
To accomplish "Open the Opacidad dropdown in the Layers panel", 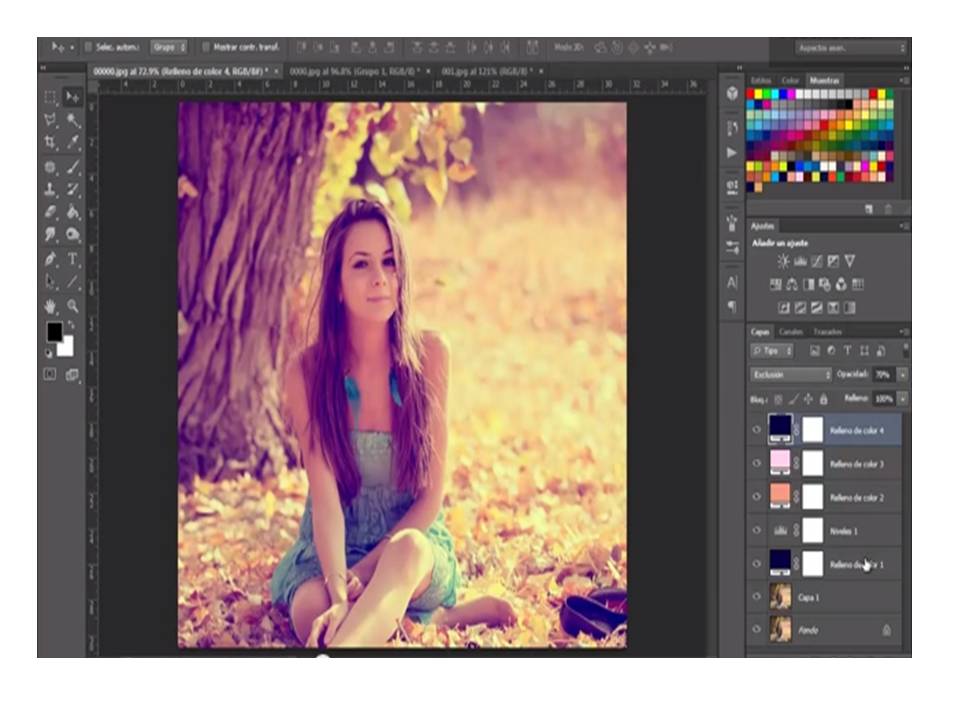I will [x=902, y=374].
